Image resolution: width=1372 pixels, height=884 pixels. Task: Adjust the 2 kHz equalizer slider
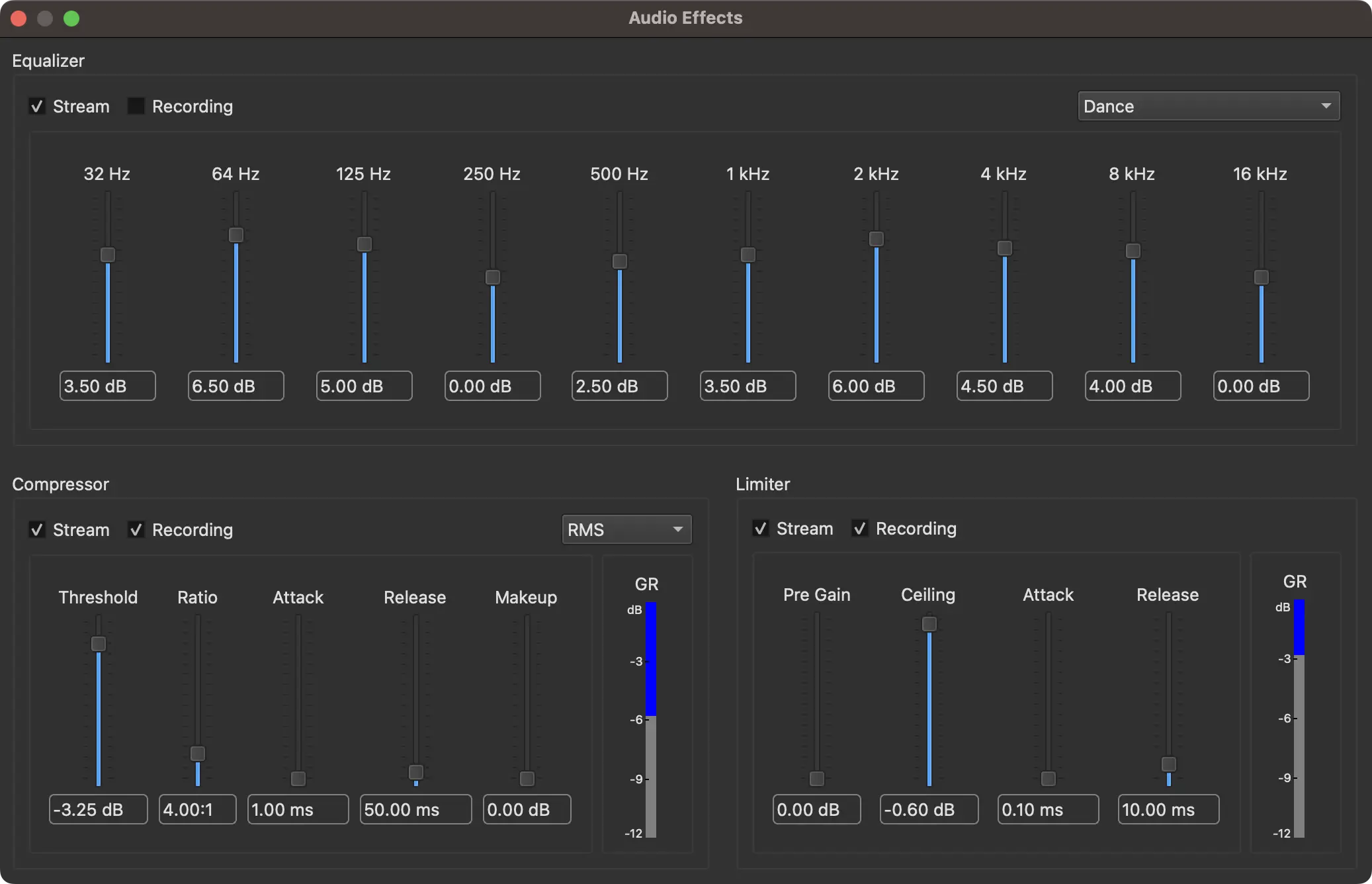coord(875,240)
